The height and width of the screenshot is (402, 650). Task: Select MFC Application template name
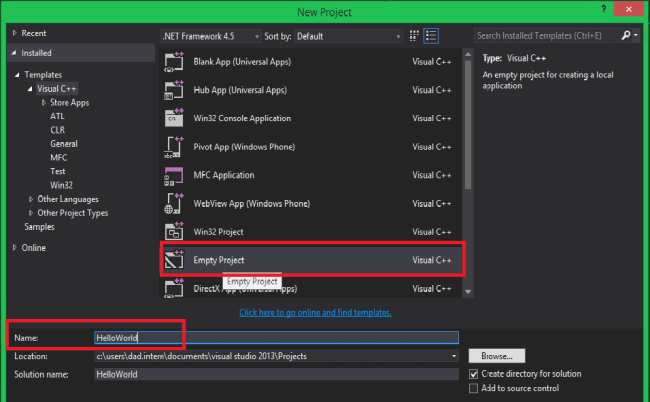point(224,175)
